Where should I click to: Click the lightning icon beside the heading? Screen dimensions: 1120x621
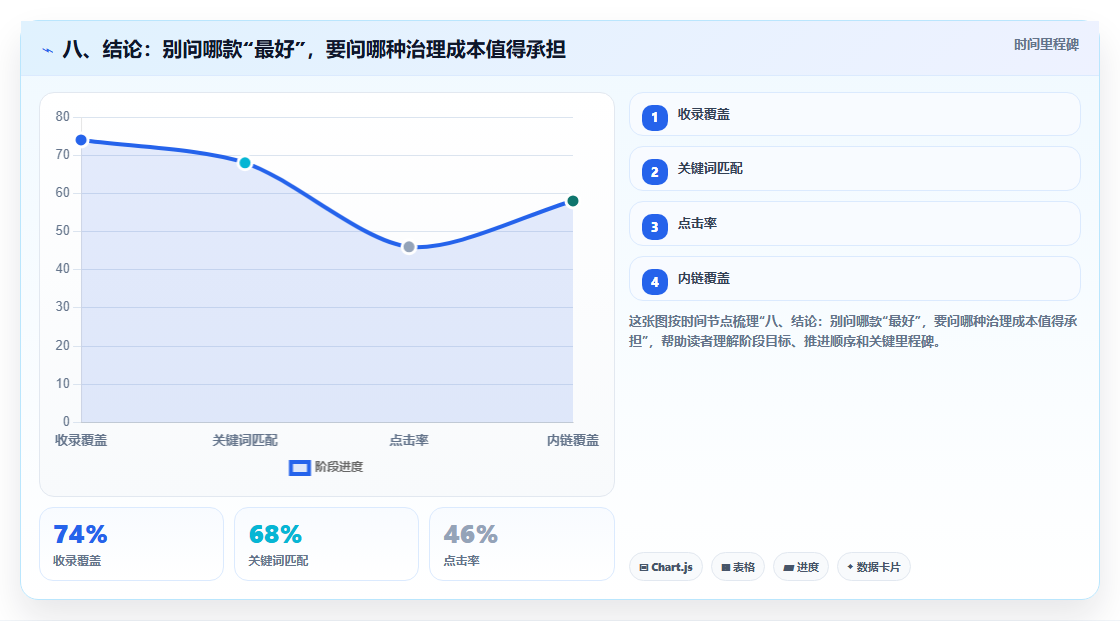(x=48, y=50)
